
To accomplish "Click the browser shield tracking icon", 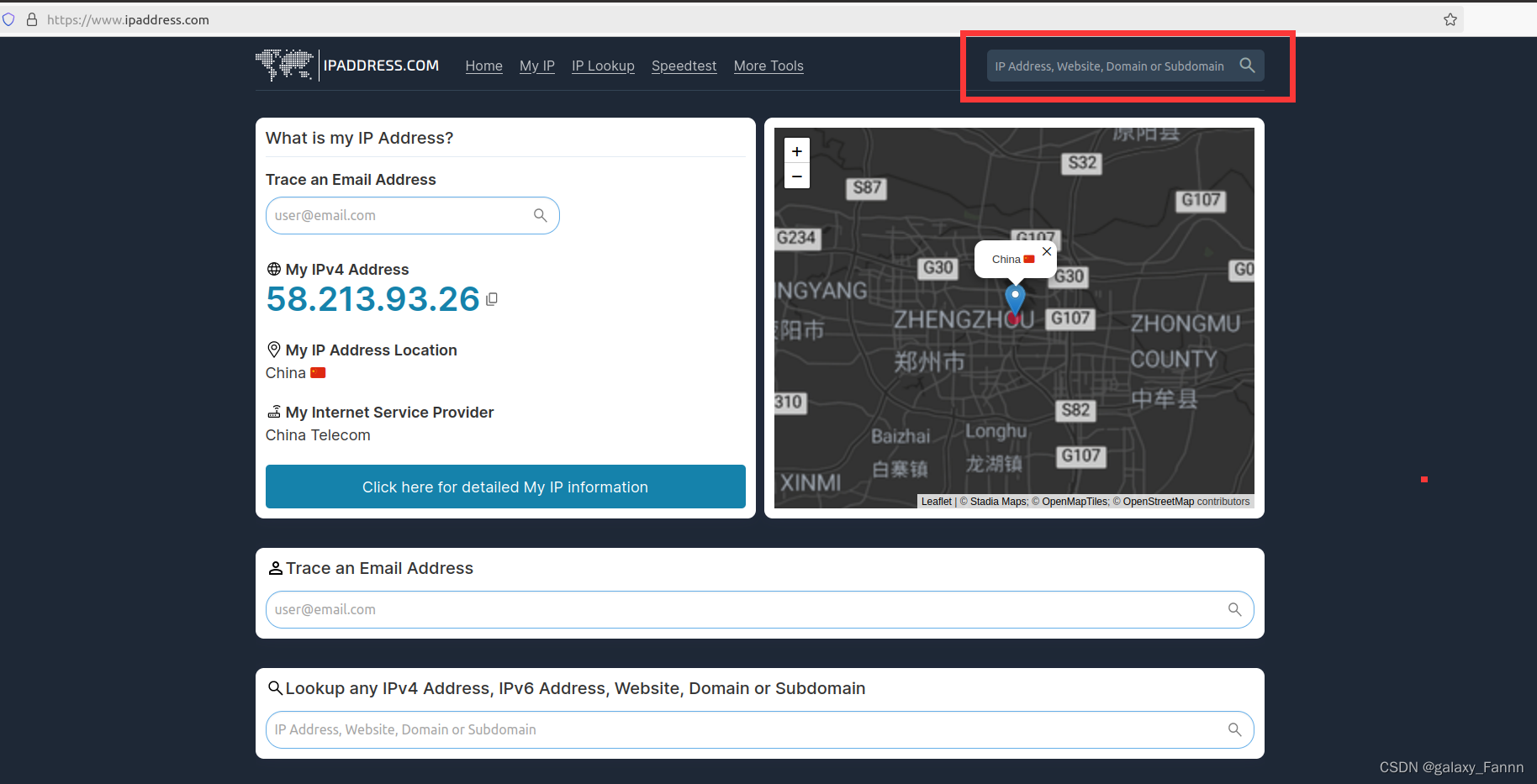I will (8, 19).
